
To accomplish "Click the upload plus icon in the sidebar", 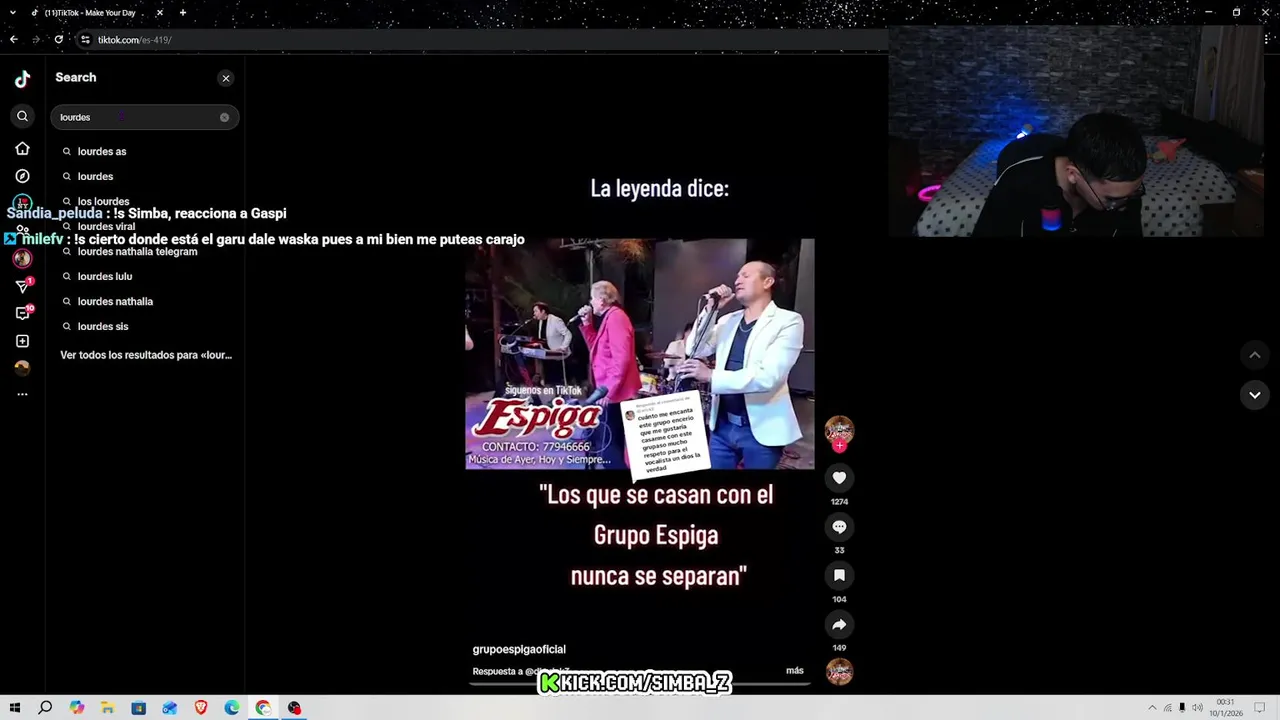I will click(22, 341).
